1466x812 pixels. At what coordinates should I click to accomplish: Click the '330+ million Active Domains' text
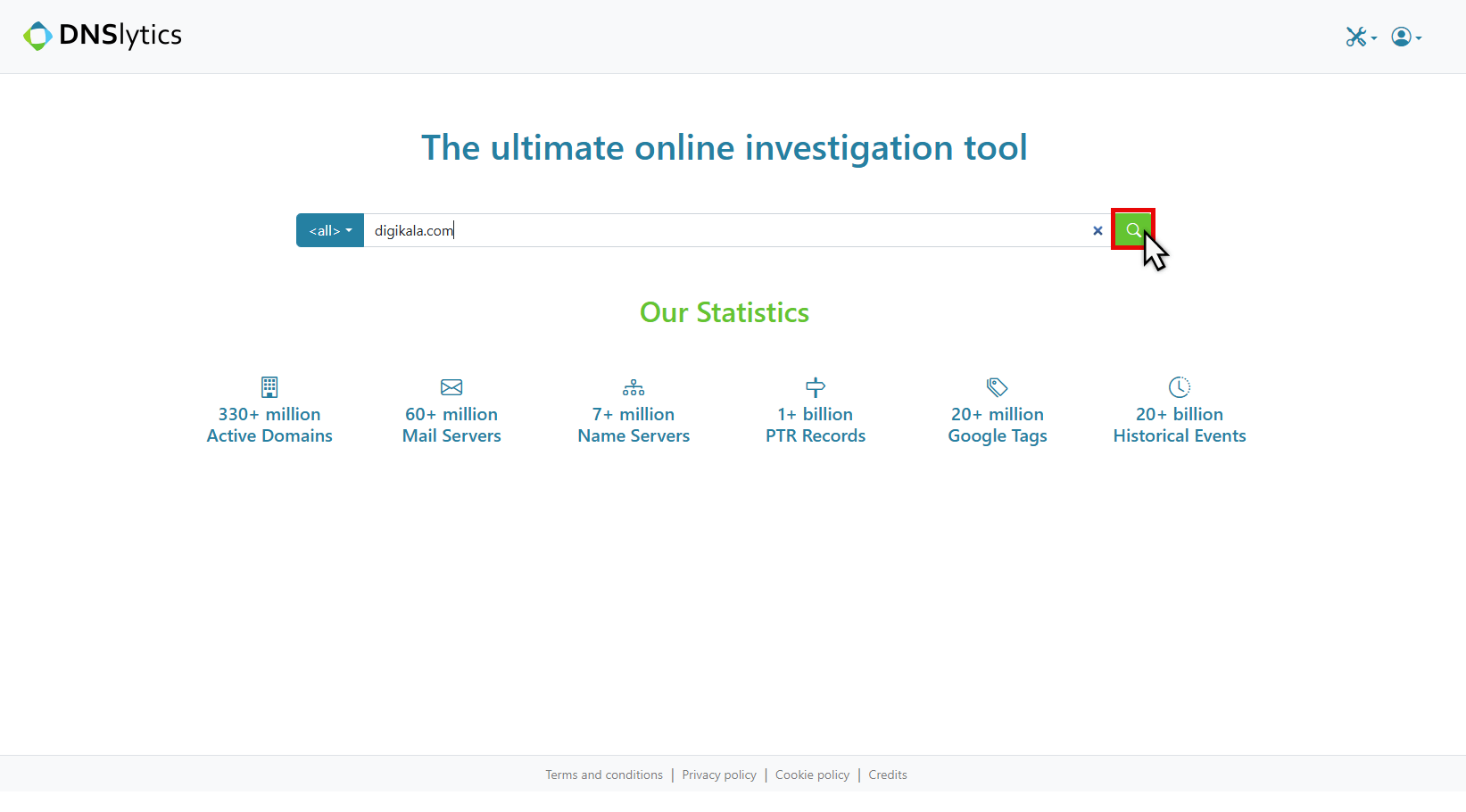click(x=269, y=425)
